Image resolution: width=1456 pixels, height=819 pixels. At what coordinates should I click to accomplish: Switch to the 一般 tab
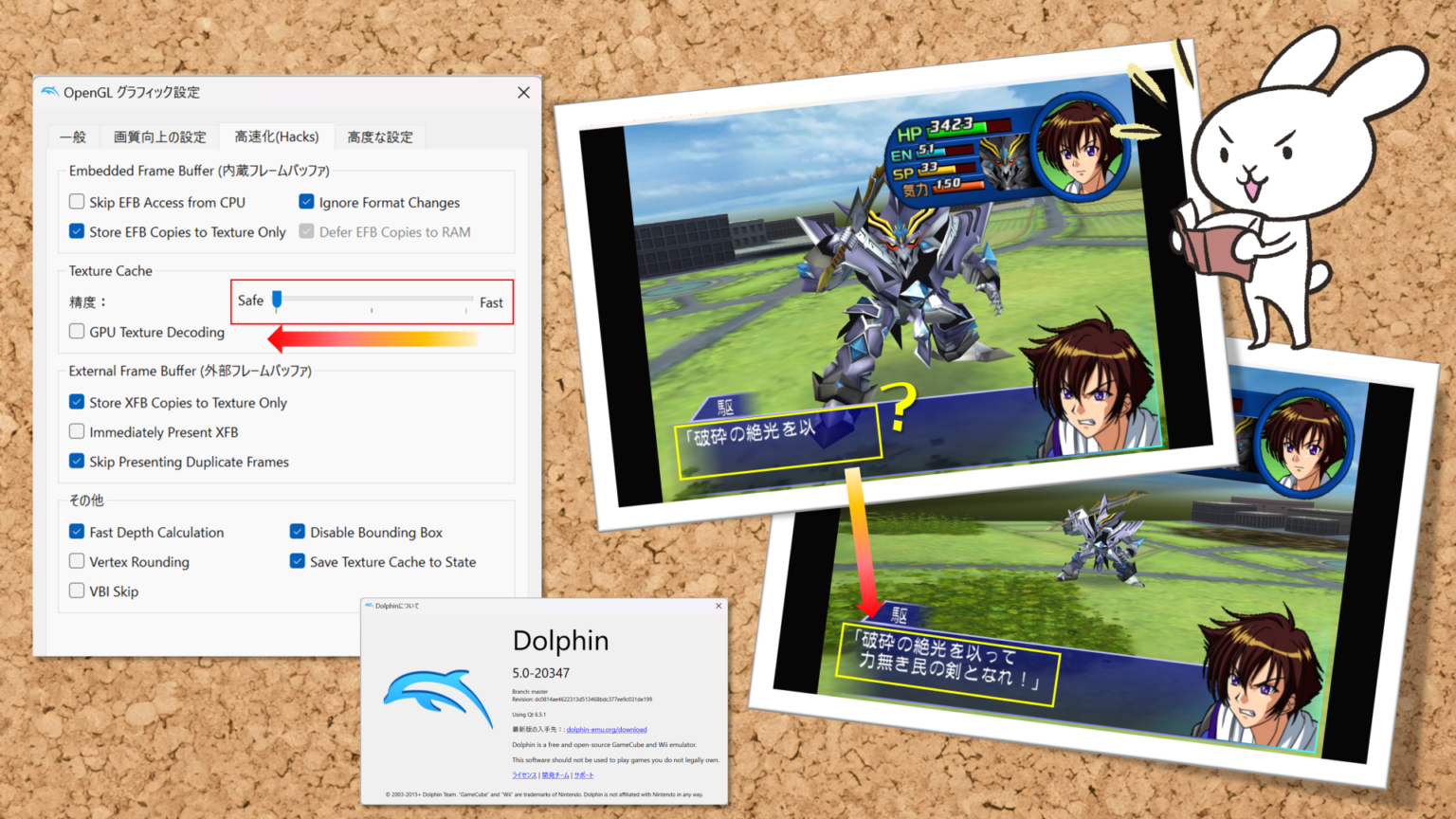pos(73,136)
